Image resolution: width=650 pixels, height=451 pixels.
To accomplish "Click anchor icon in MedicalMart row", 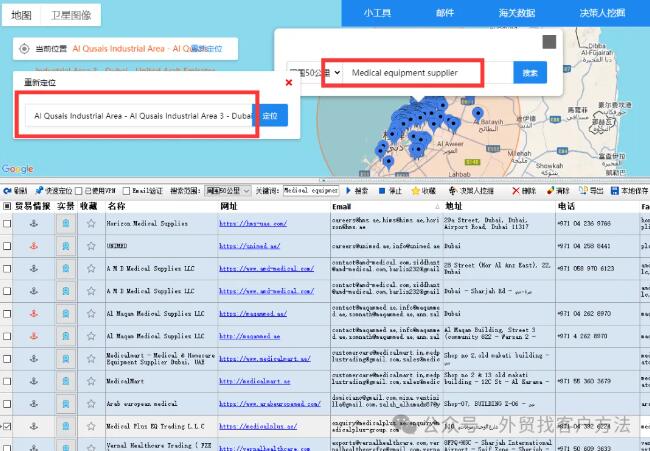I will 34,381.
